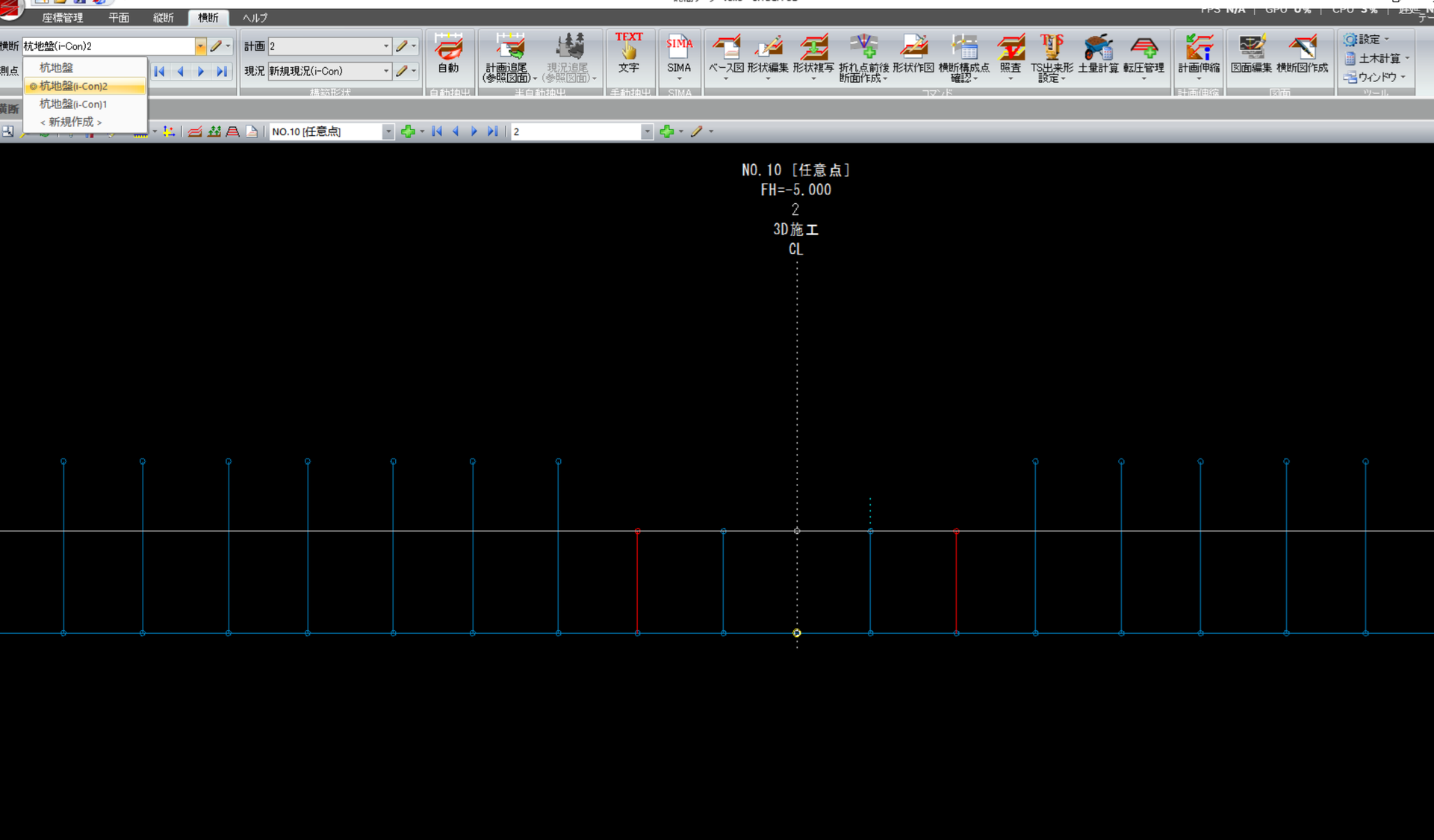Click green trees icon in lower toolbar

pos(214,131)
